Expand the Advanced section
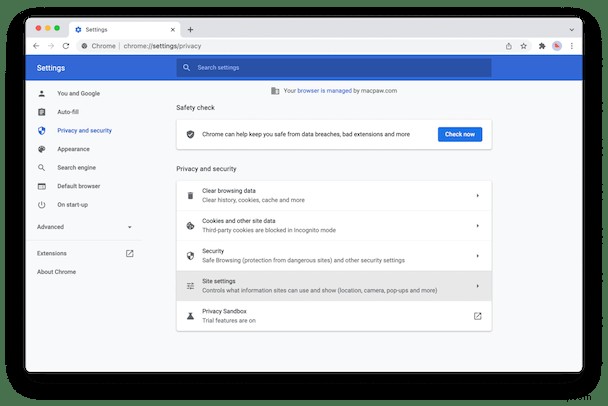The width and height of the screenshot is (608, 406). pos(84,227)
